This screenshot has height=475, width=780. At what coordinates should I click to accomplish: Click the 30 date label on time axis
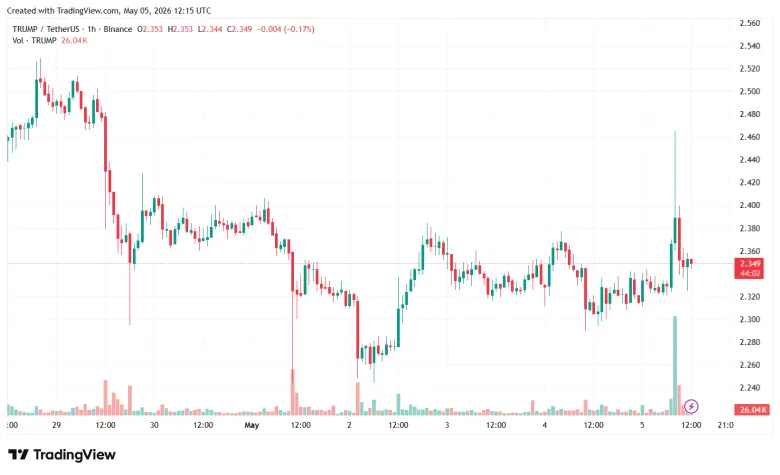(x=154, y=425)
